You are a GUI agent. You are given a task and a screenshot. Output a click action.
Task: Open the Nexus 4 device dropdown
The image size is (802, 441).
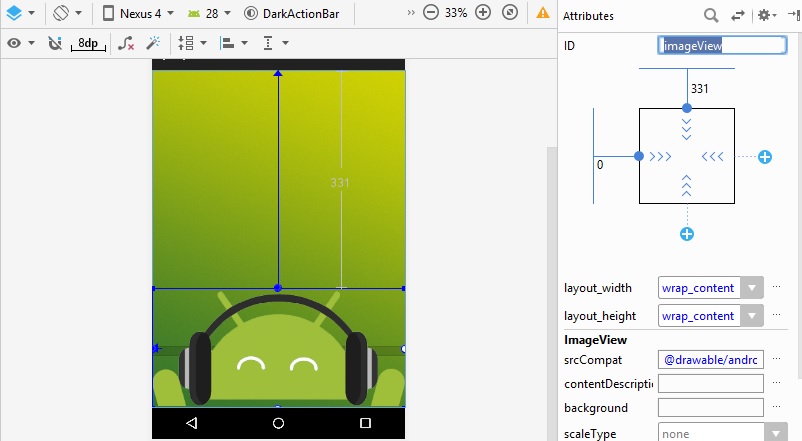[138, 14]
